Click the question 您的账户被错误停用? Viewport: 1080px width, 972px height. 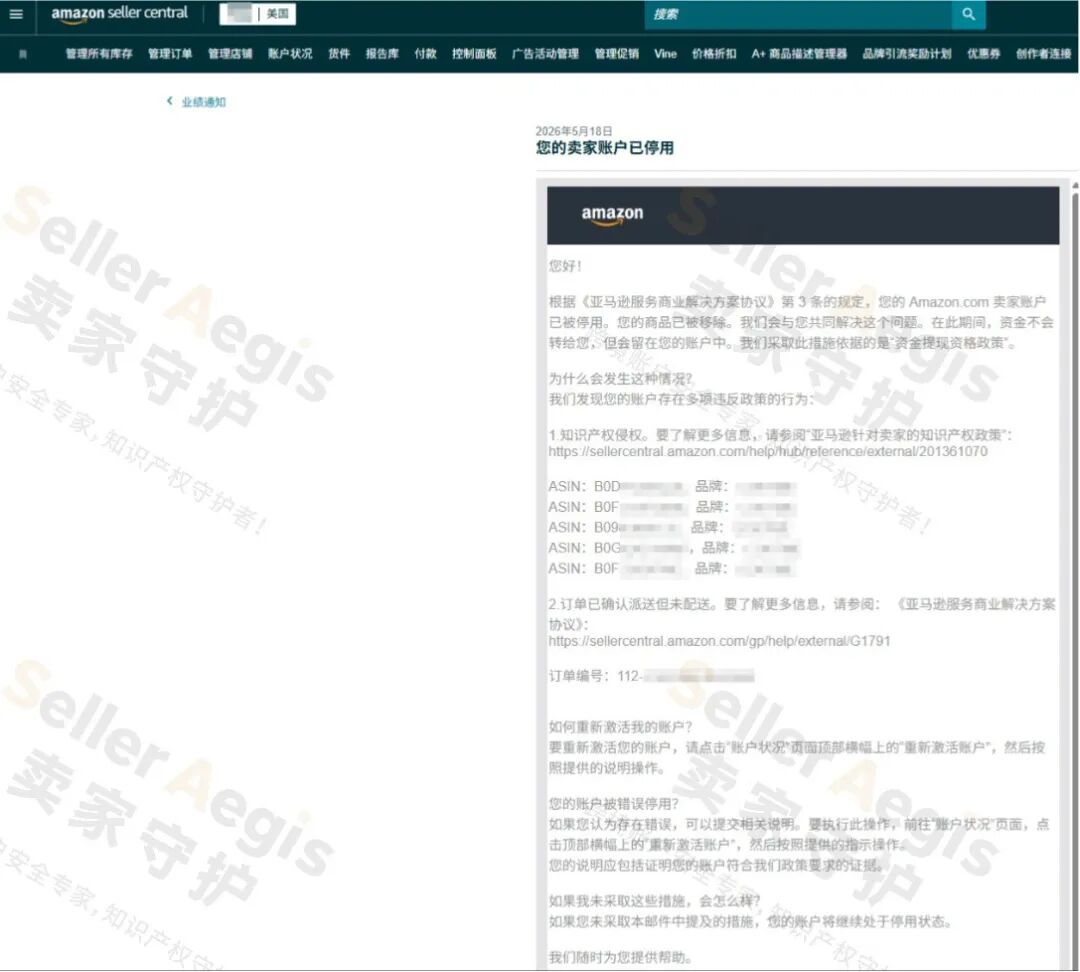pyautogui.click(x=614, y=804)
